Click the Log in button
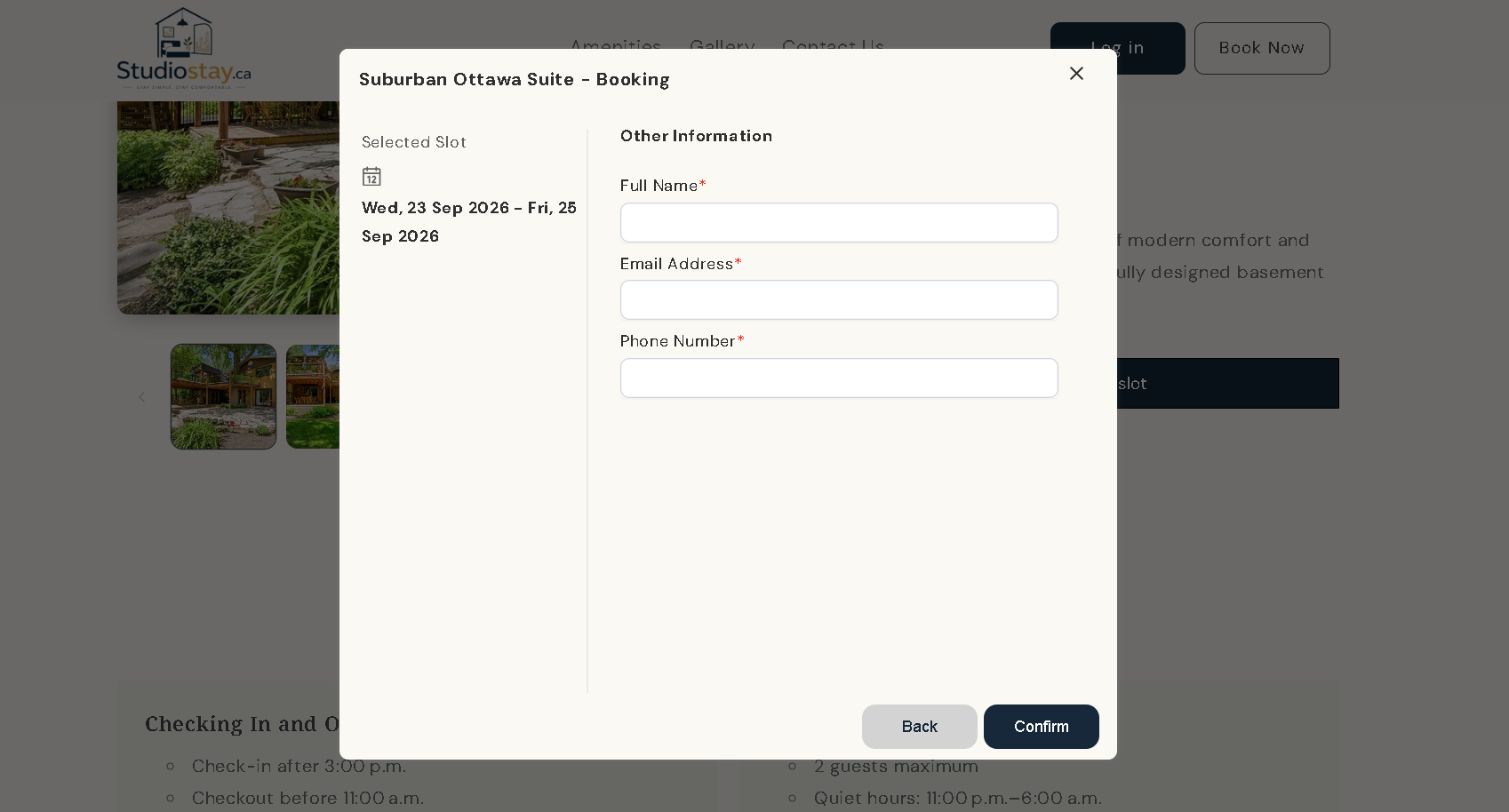The image size is (1509, 812). 1117,48
